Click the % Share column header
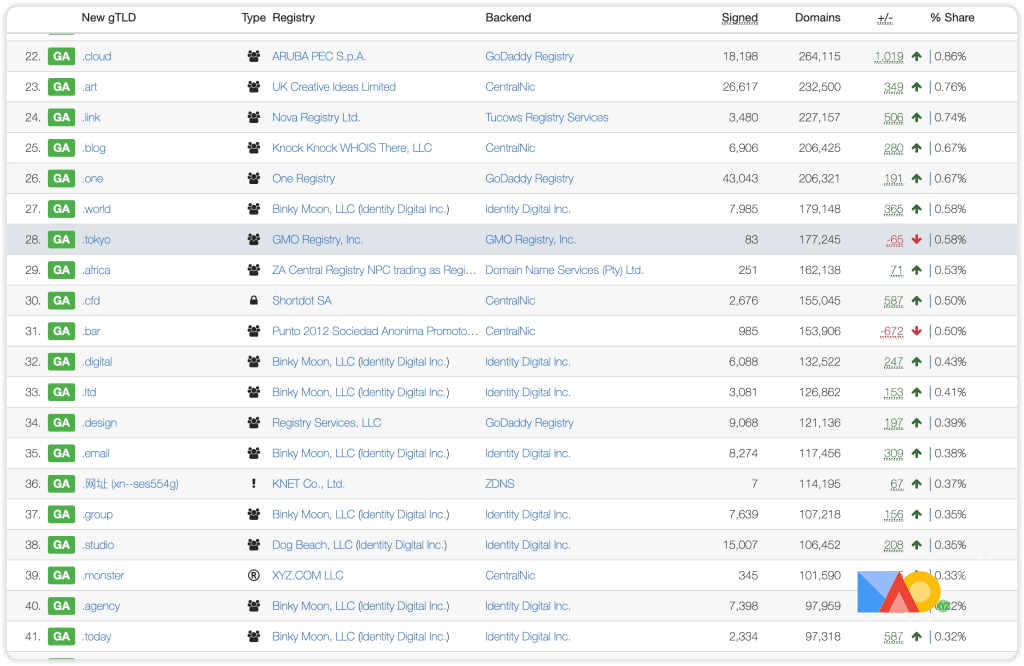This screenshot has width=1024, height=666. tap(952, 18)
